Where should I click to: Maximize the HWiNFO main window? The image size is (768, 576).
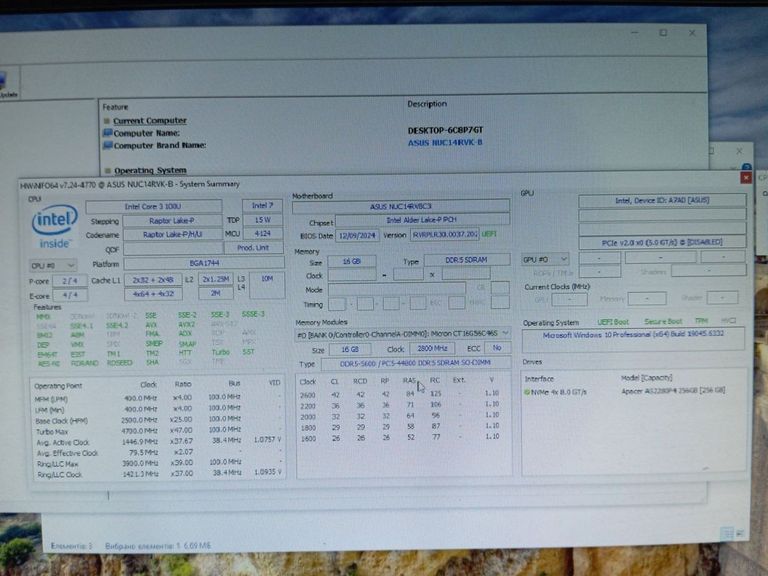(662, 33)
